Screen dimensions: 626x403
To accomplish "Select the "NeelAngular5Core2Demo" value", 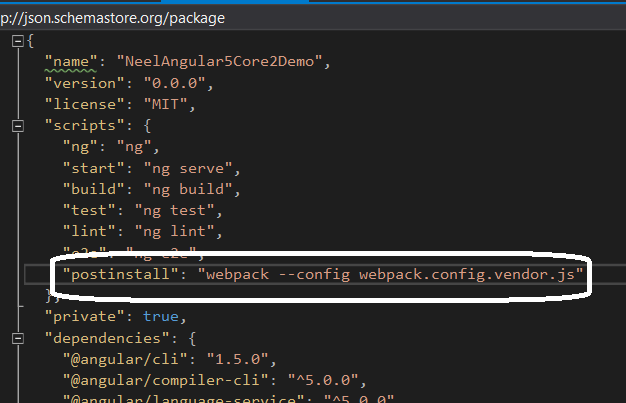I will [220, 62].
